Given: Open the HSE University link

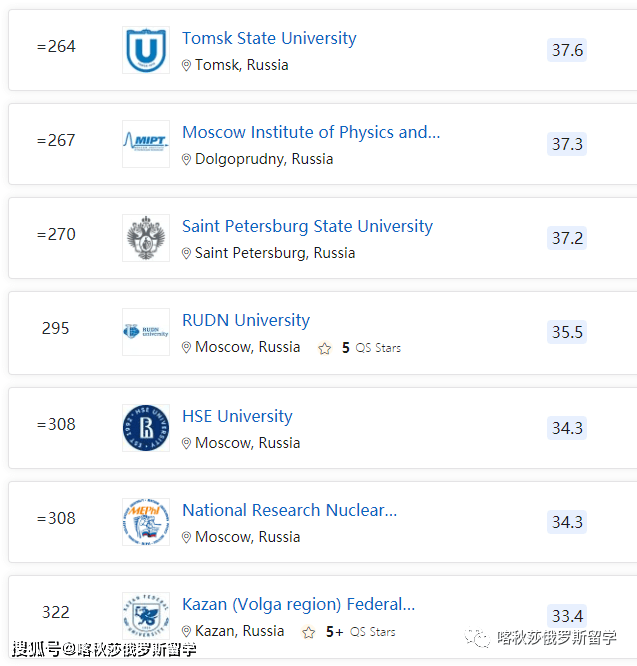Looking at the screenshot, I should (237, 416).
